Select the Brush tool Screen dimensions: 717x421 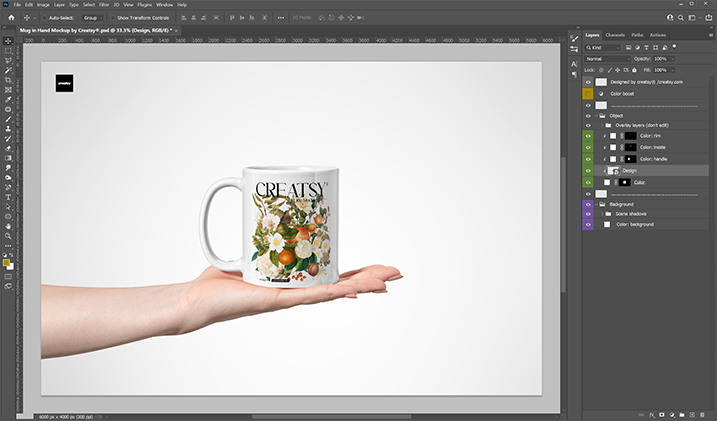[x=8, y=119]
